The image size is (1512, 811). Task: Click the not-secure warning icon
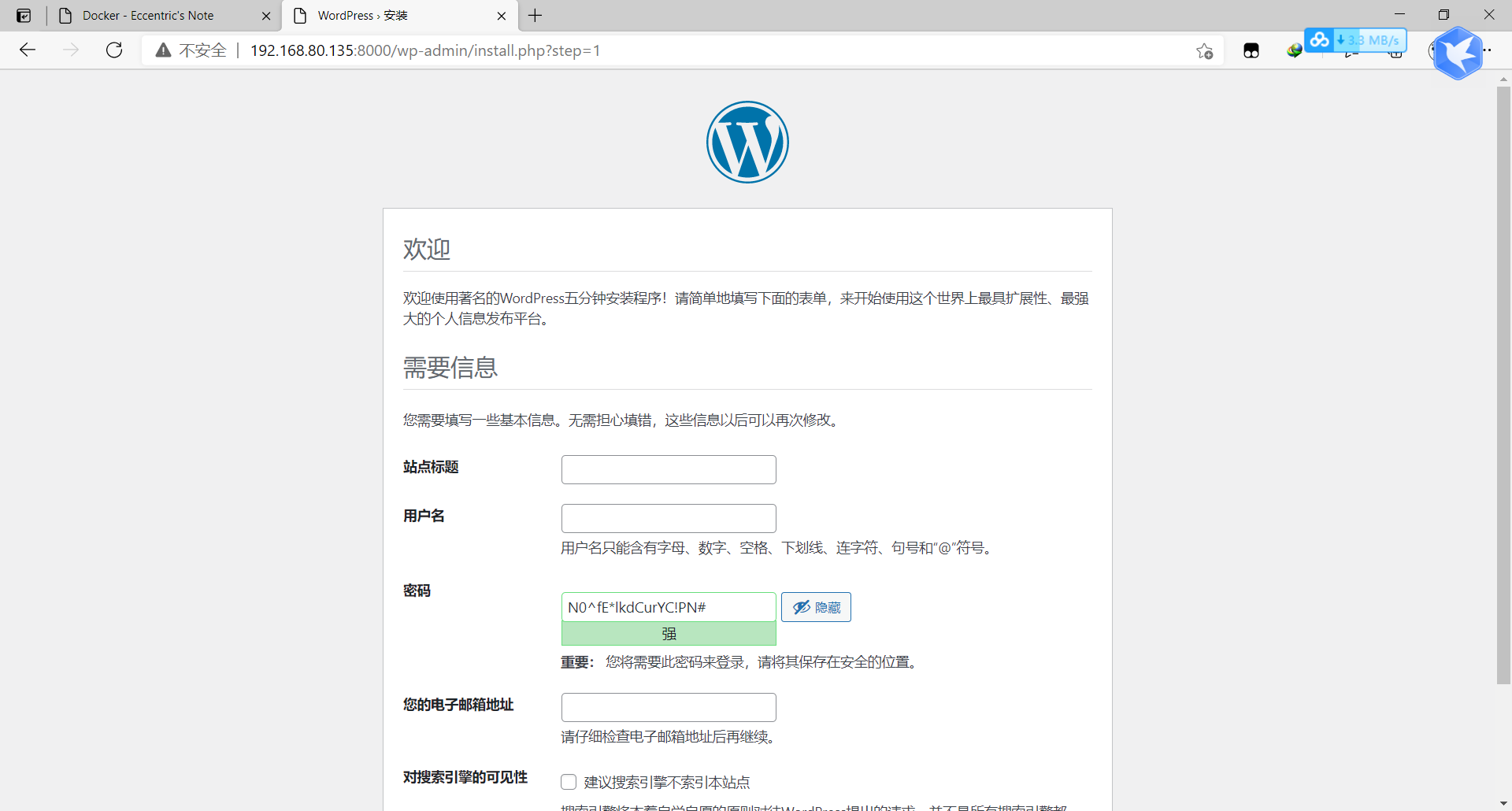pyautogui.click(x=163, y=50)
